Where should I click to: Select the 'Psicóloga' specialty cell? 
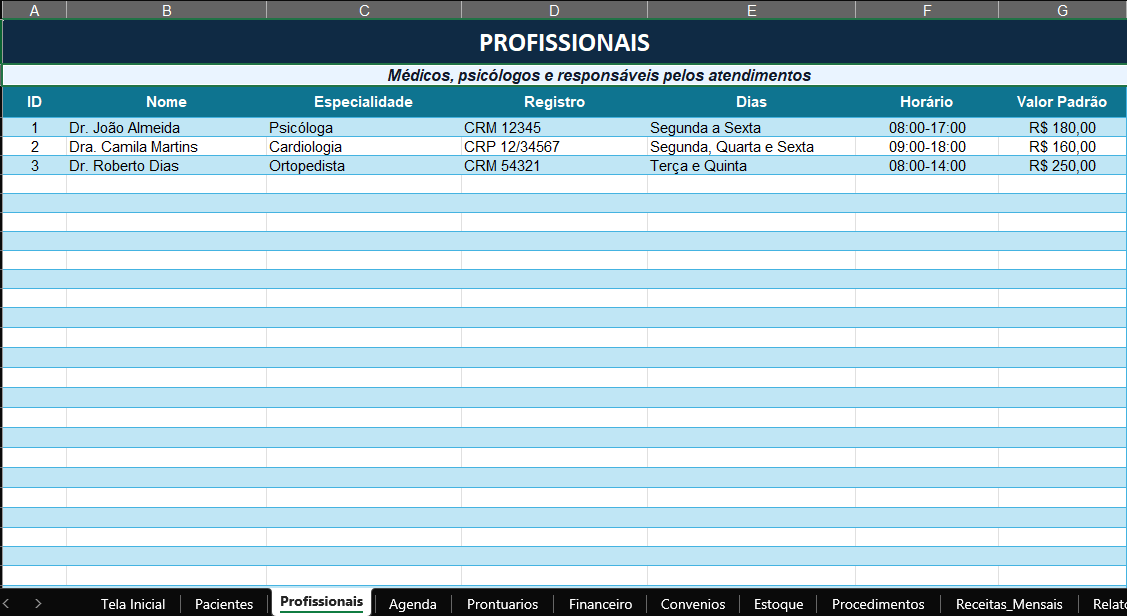pos(364,128)
